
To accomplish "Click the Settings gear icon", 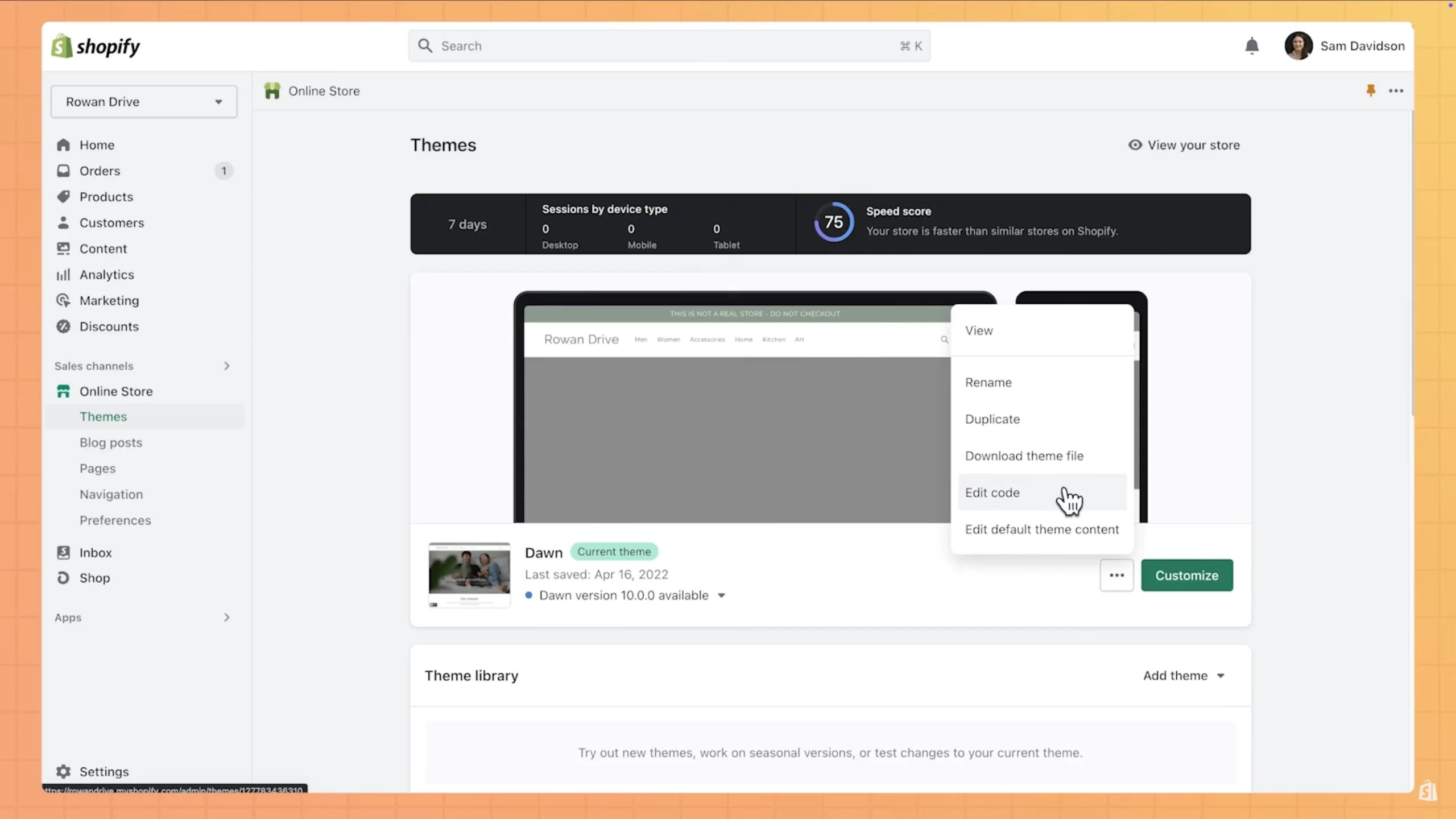I will click(x=63, y=771).
